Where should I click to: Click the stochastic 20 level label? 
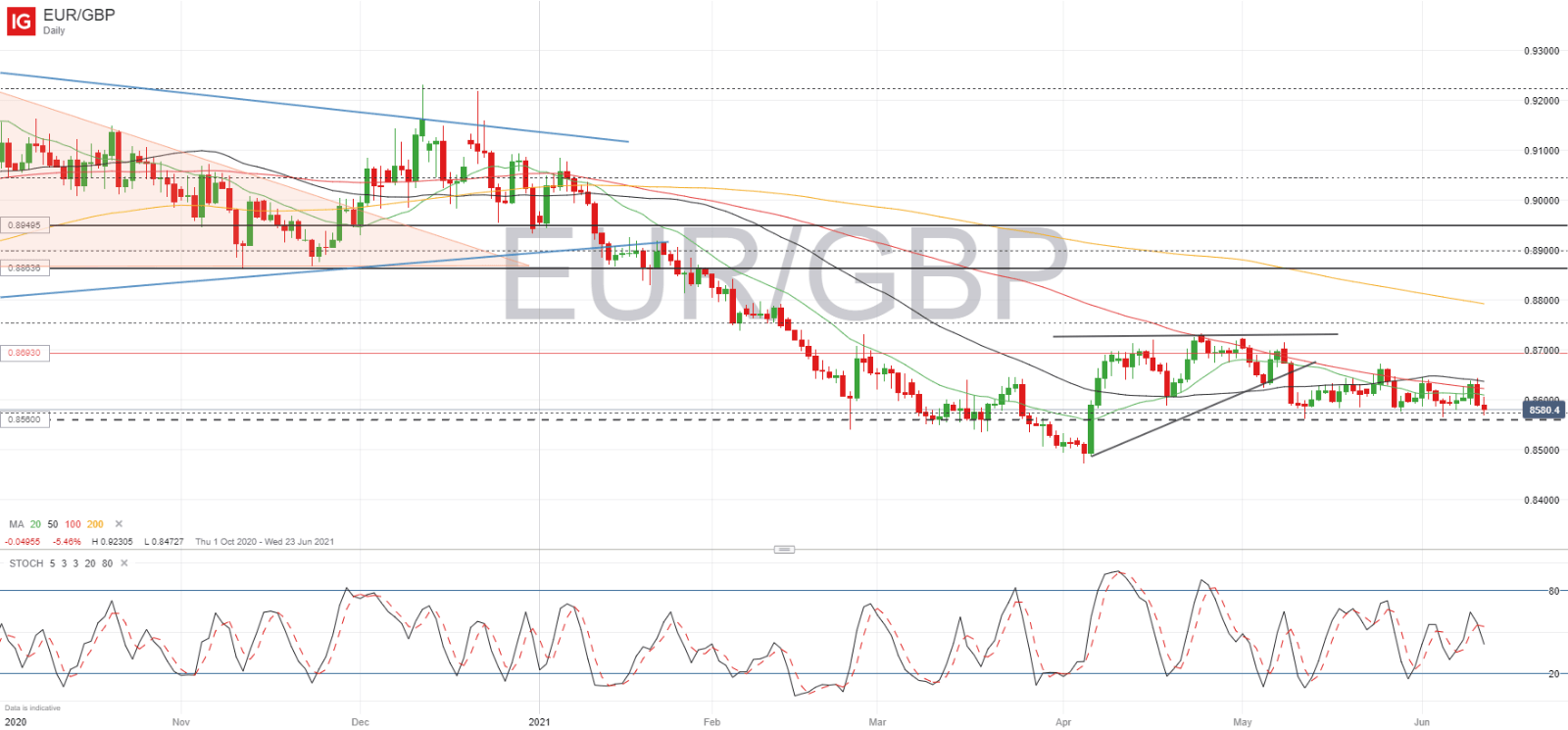[x=1553, y=674]
